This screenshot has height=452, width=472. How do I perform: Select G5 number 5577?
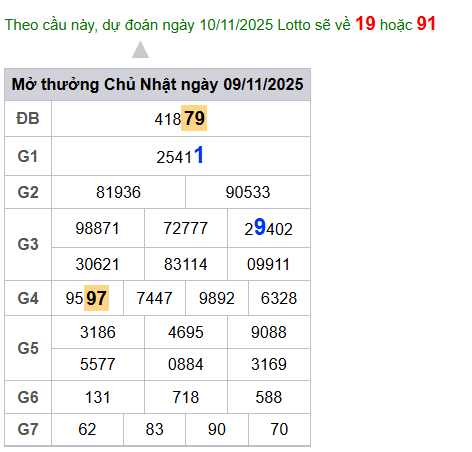pyautogui.click(x=98, y=364)
